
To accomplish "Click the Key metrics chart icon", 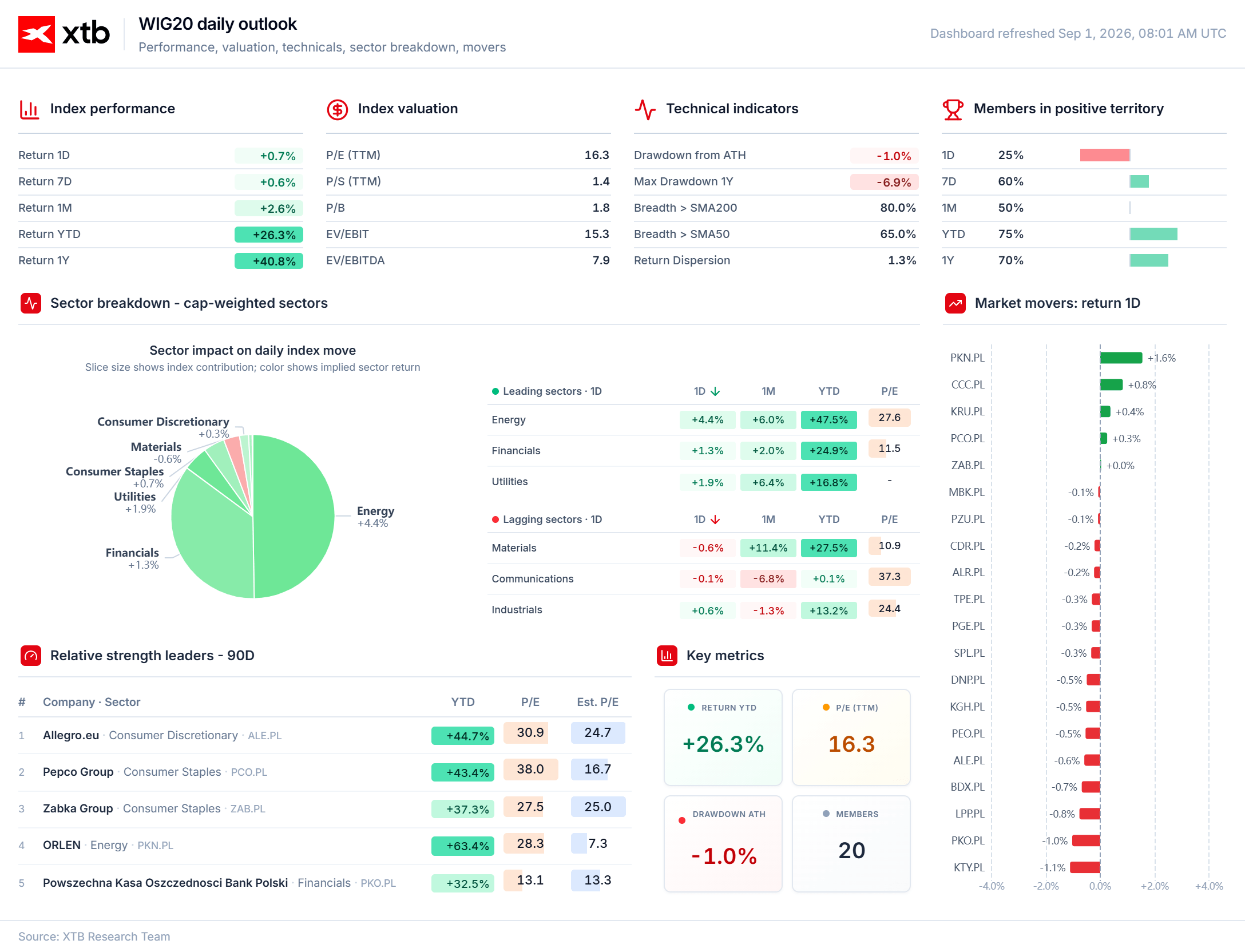I will (x=667, y=656).
